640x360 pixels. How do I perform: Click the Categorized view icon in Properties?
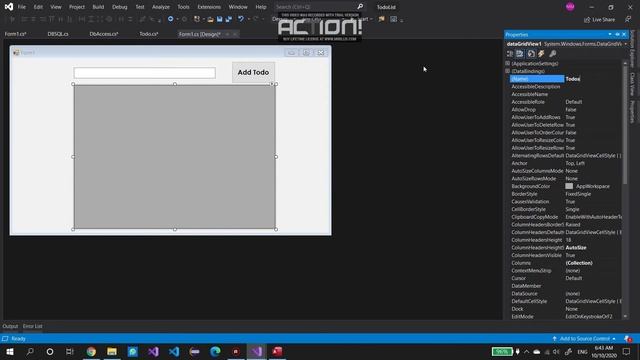pyautogui.click(x=510, y=54)
